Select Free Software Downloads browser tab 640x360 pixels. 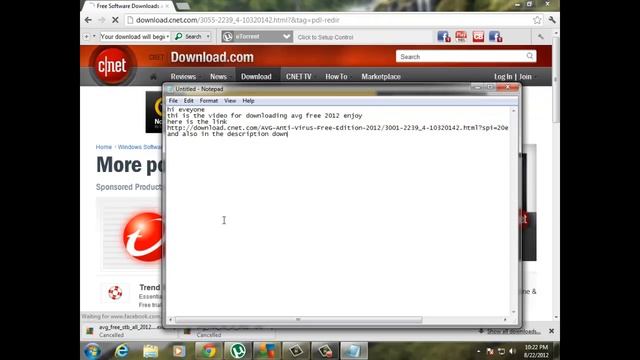point(128,6)
